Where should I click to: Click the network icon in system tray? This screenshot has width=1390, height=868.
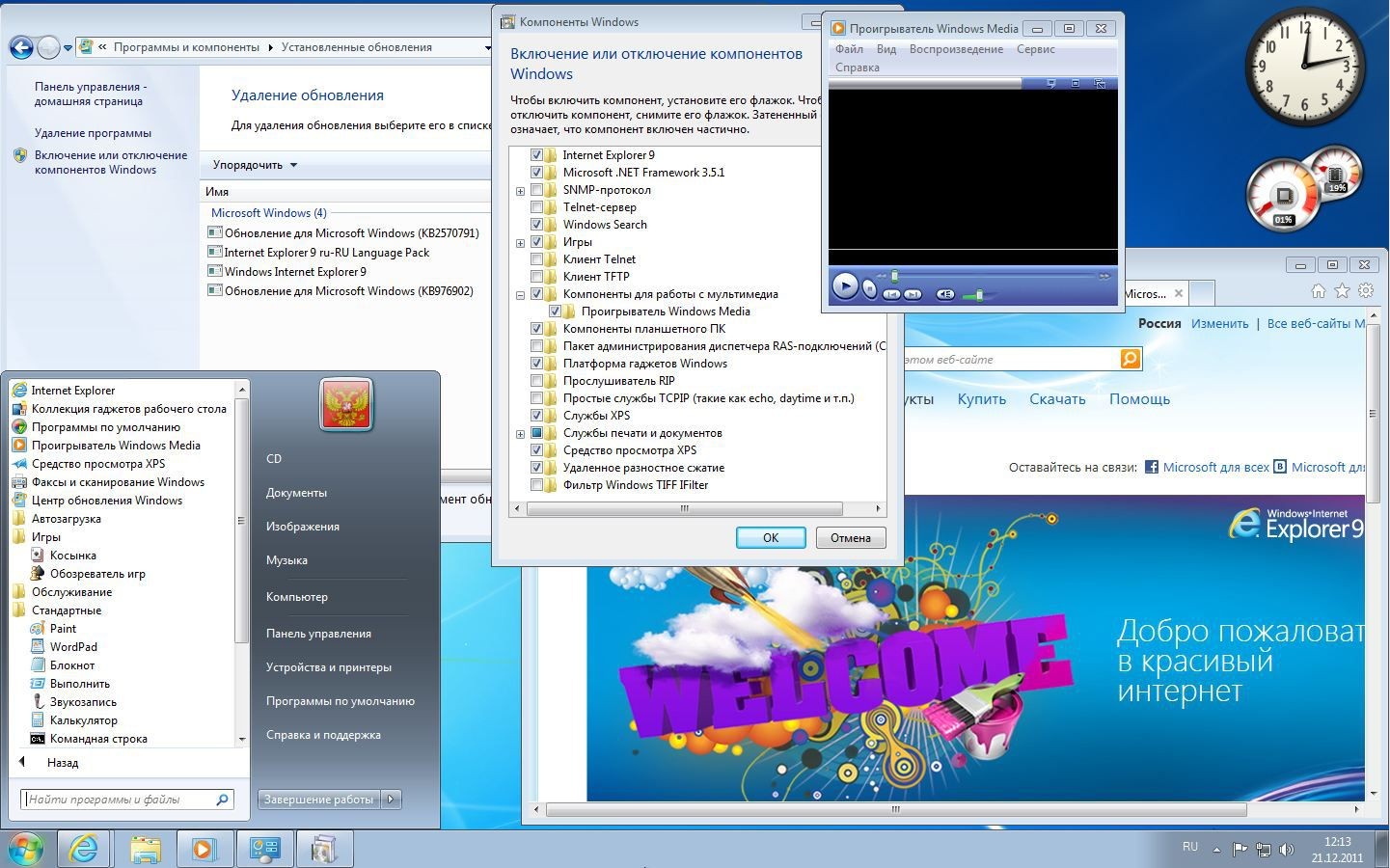click(1263, 850)
